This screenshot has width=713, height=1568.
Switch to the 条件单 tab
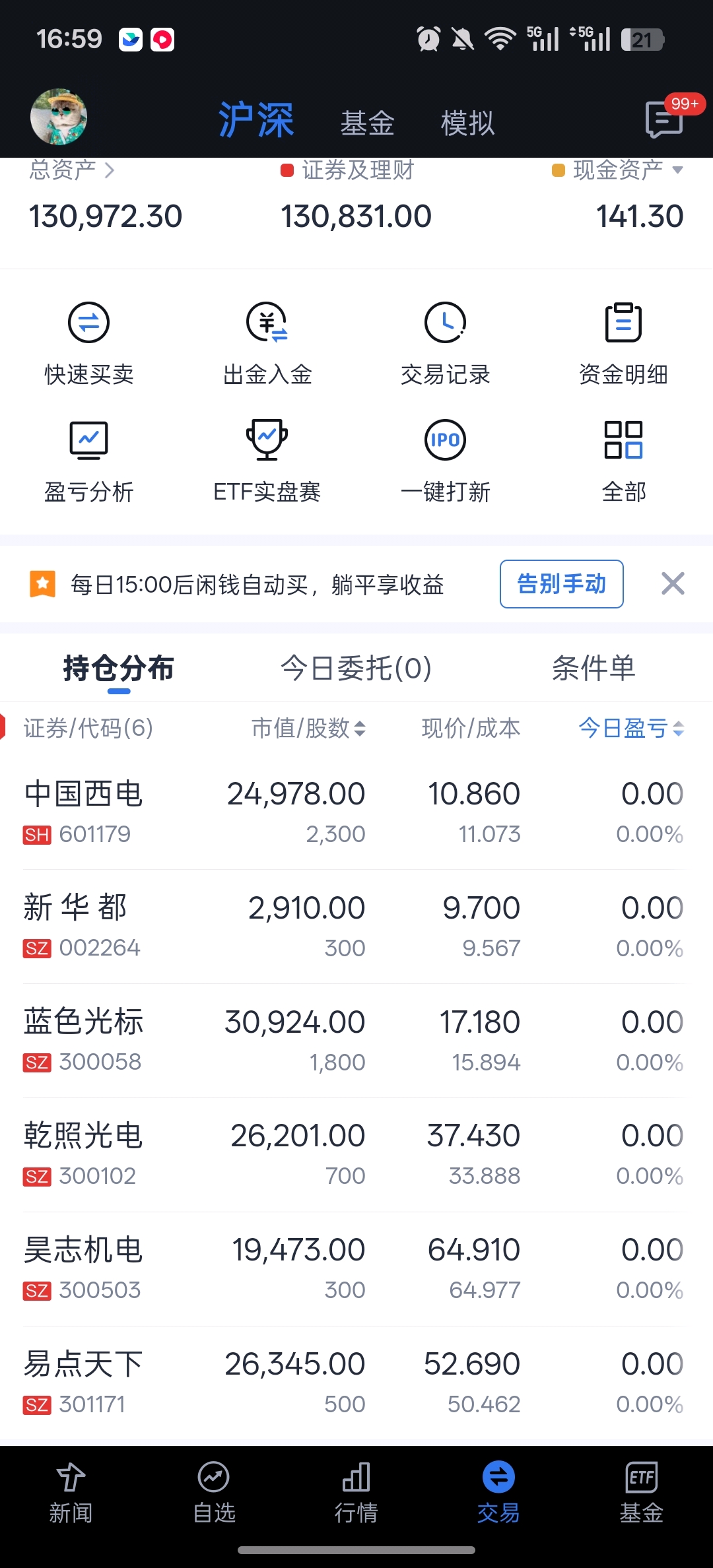click(x=594, y=669)
